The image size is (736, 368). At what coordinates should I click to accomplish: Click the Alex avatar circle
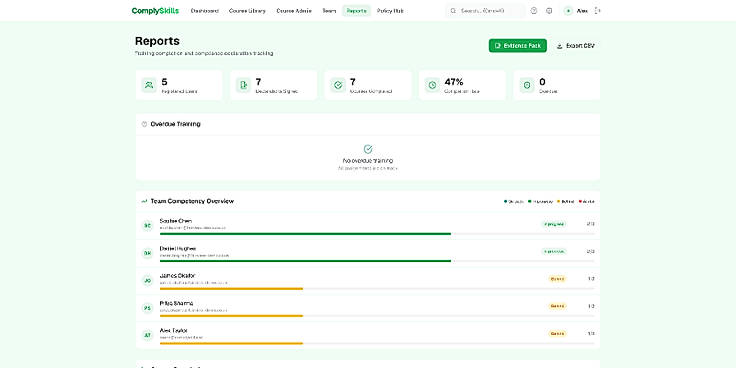click(568, 11)
